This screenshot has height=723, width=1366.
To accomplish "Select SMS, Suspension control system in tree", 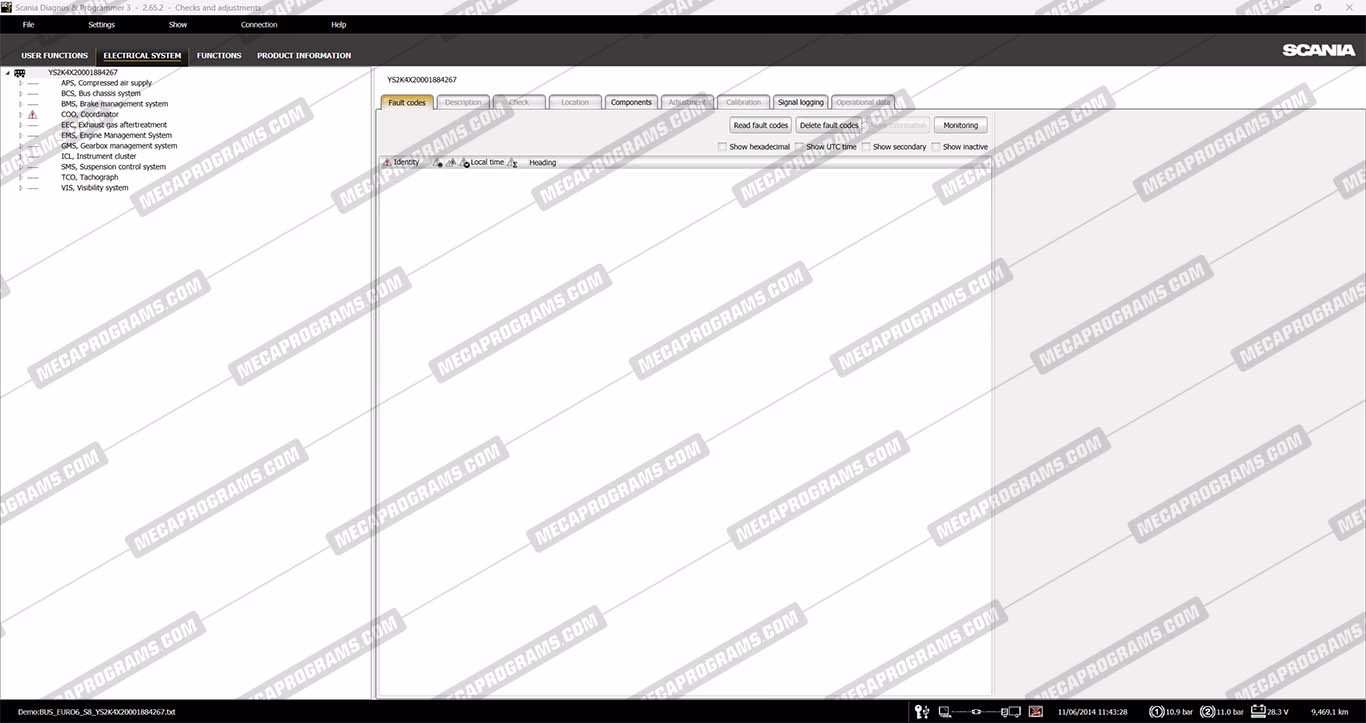I will coord(113,167).
